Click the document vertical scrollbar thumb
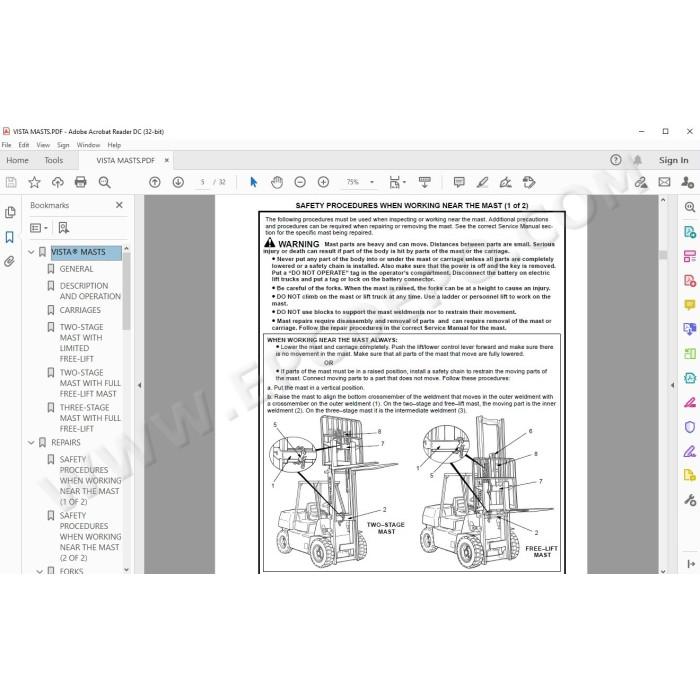The height and width of the screenshot is (700, 700). [663, 254]
